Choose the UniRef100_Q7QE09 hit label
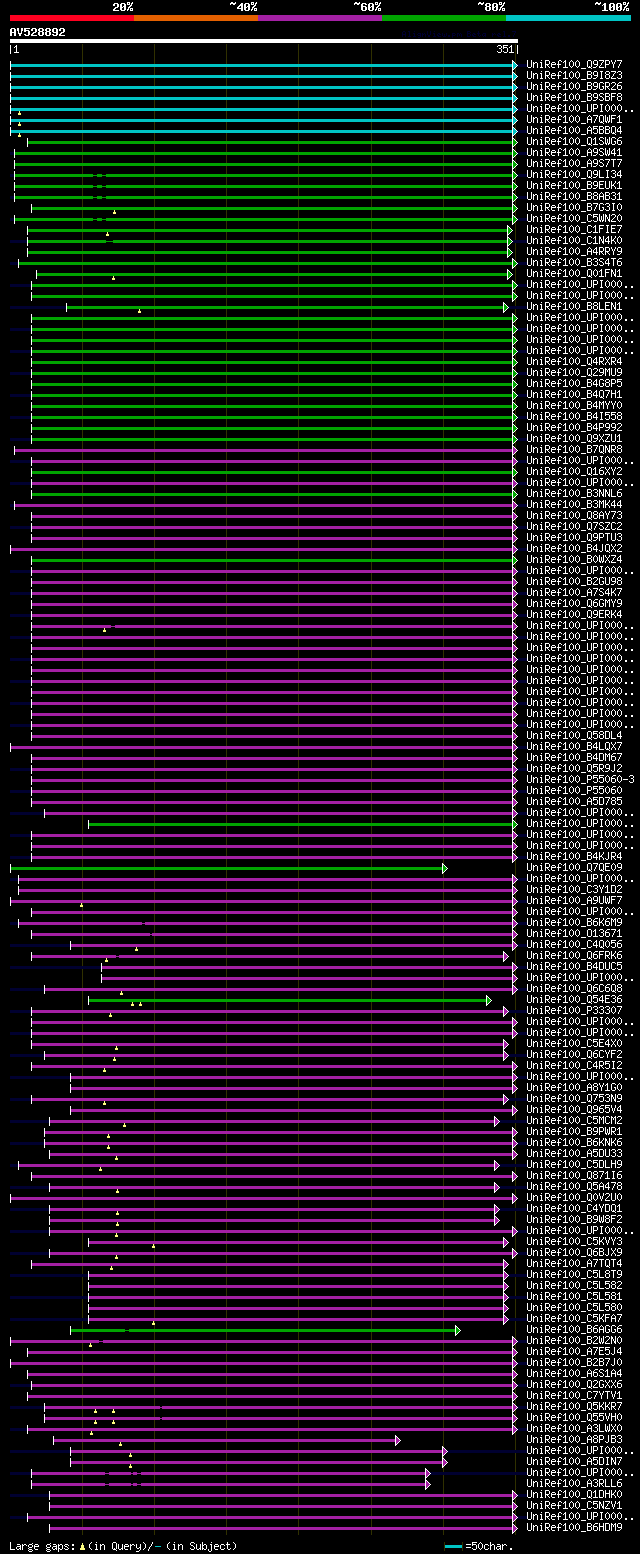 tap(574, 867)
